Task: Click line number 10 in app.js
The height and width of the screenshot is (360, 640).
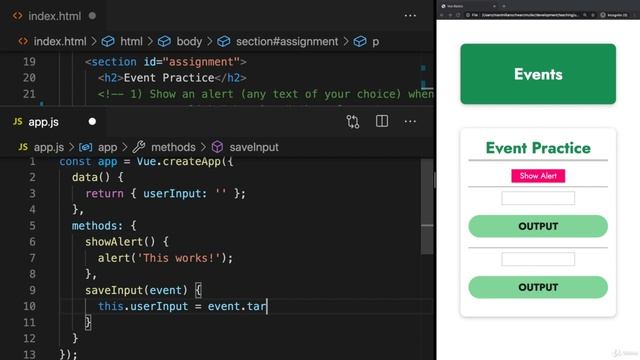Action: click(x=29, y=306)
